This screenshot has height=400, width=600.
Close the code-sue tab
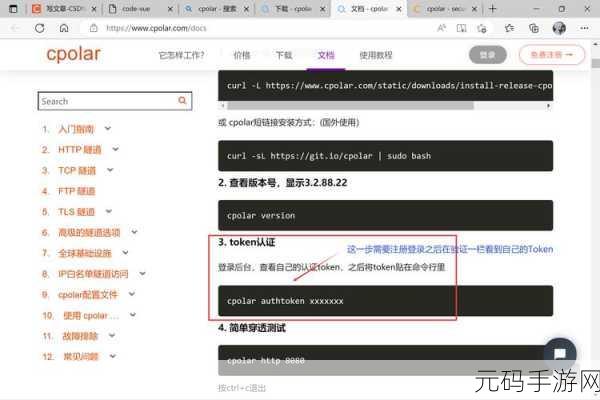[x=170, y=9]
